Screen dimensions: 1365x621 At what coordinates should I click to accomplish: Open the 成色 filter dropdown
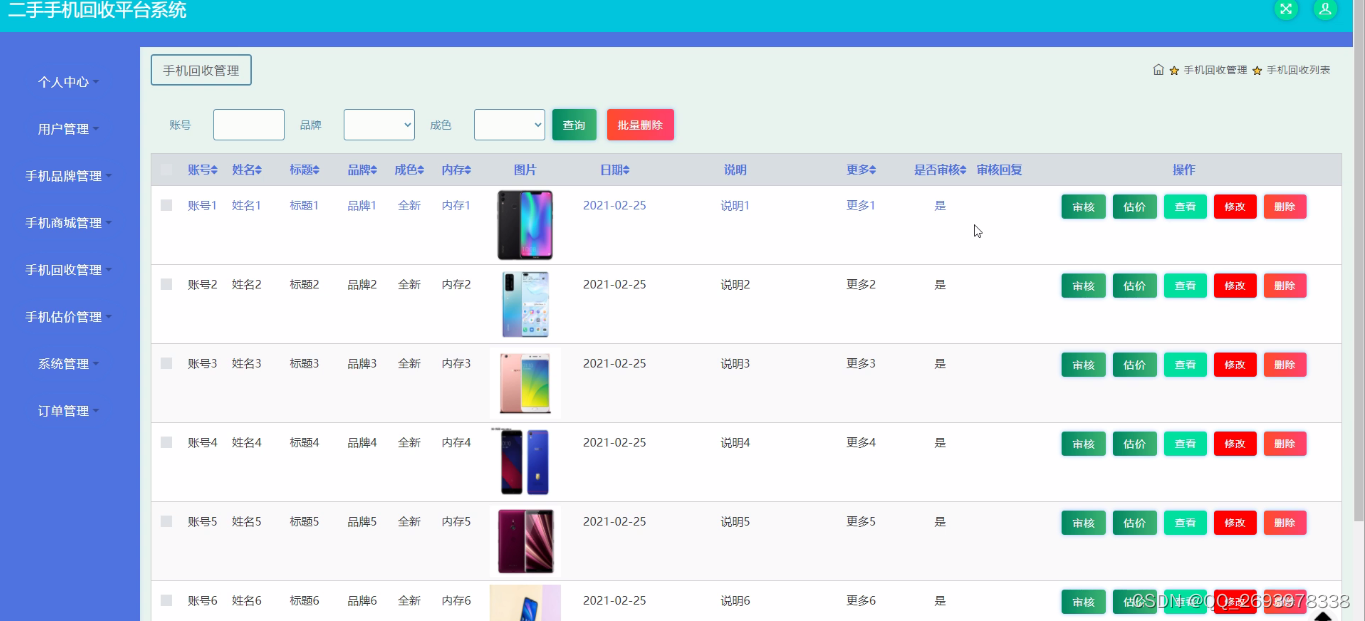(509, 125)
